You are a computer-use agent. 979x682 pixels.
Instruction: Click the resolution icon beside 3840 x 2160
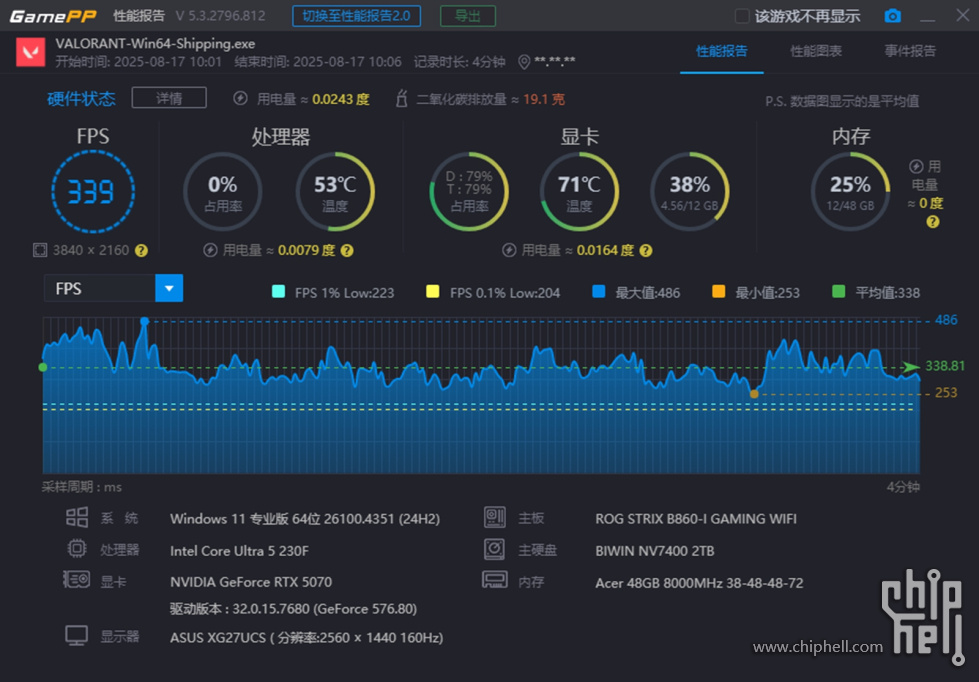(x=40, y=250)
